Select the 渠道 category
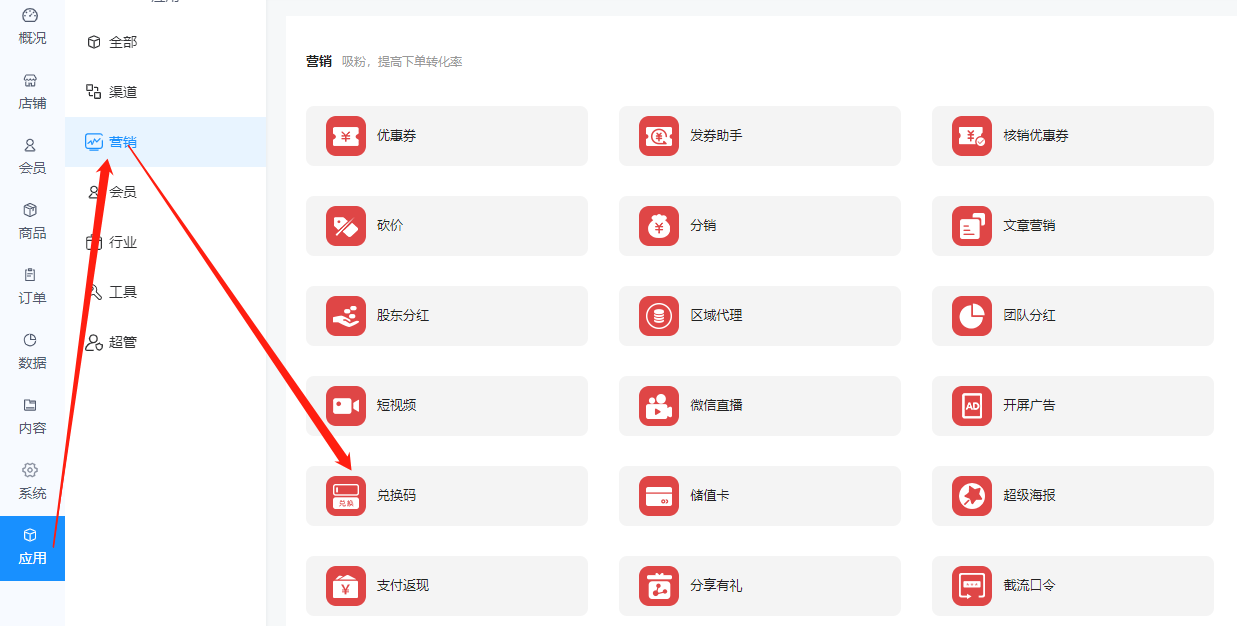This screenshot has width=1237, height=626. 166,92
